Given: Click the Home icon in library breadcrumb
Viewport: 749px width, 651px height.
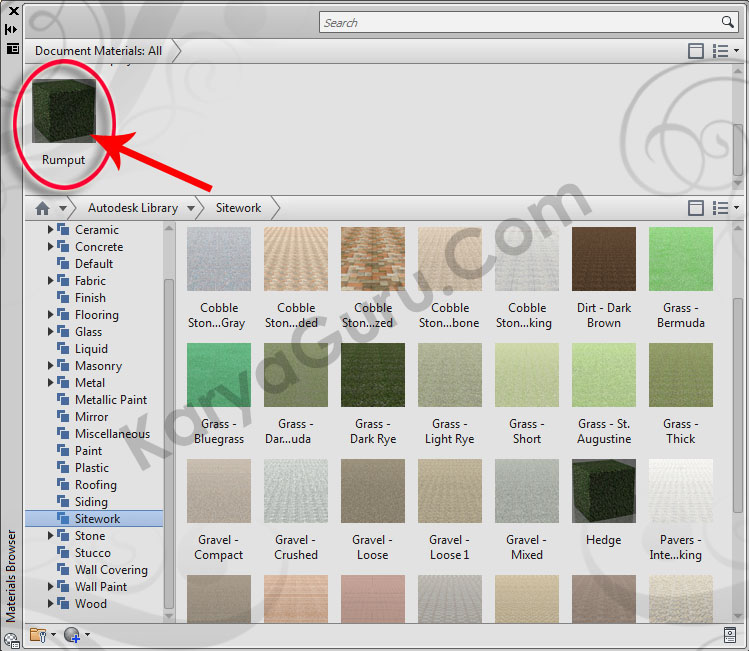Looking at the screenshot, I should pos(42,208).
